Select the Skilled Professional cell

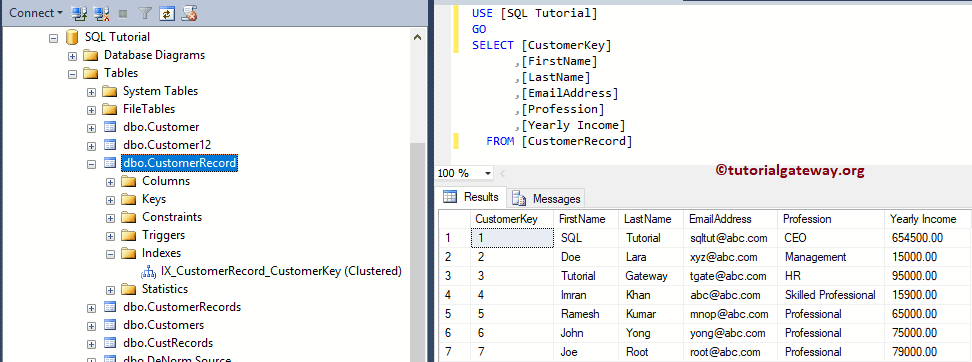(x=831, y=295)
